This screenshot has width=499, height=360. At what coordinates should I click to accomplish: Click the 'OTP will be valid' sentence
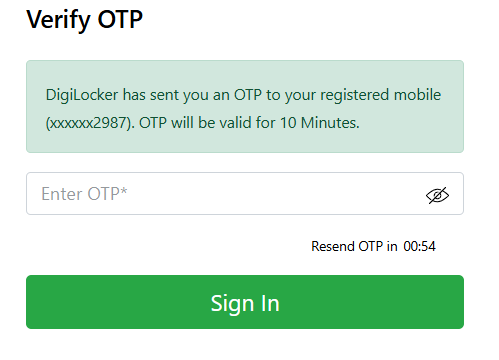249,123
